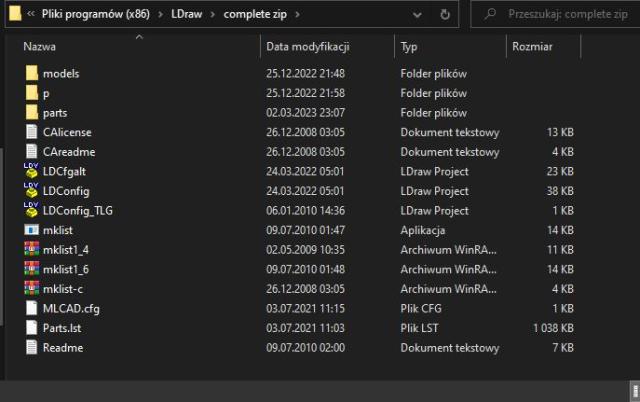The width and height of the screenshot is (640, 402).
Task: Go to Pliki programów (x86) breadcrumb
Action: click(104, 15)
